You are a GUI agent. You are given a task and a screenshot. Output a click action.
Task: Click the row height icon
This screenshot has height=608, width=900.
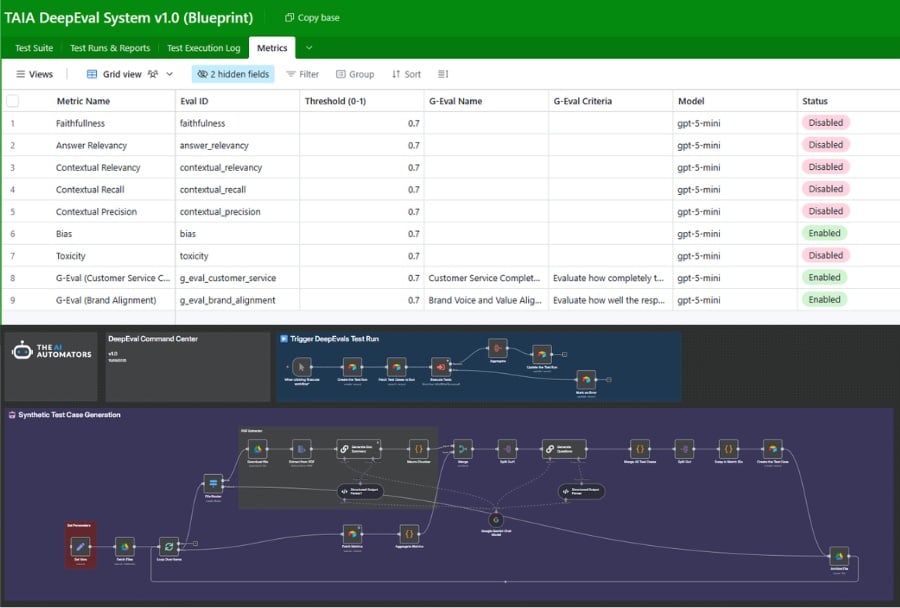click(x=443, y=74)
